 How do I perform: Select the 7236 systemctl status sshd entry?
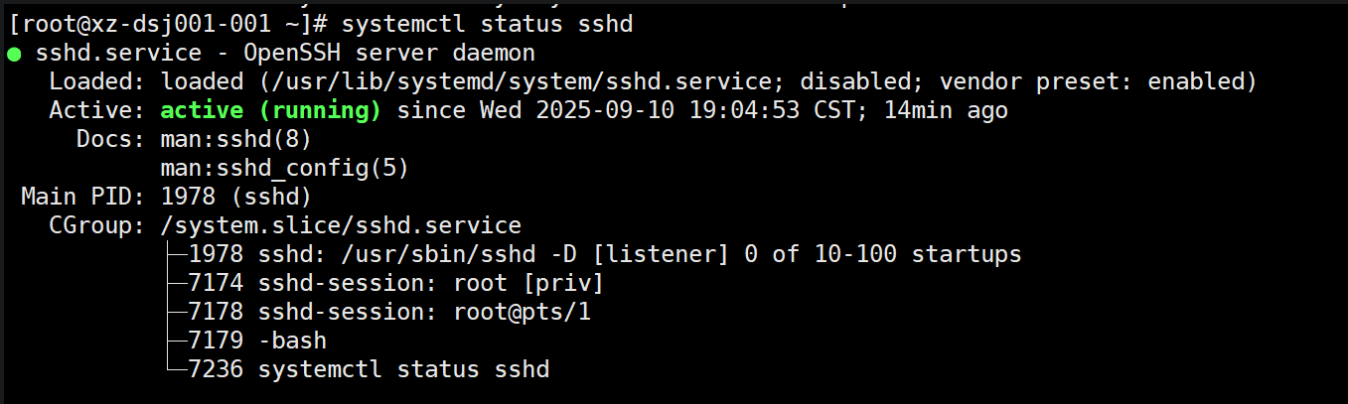point(369,370)
